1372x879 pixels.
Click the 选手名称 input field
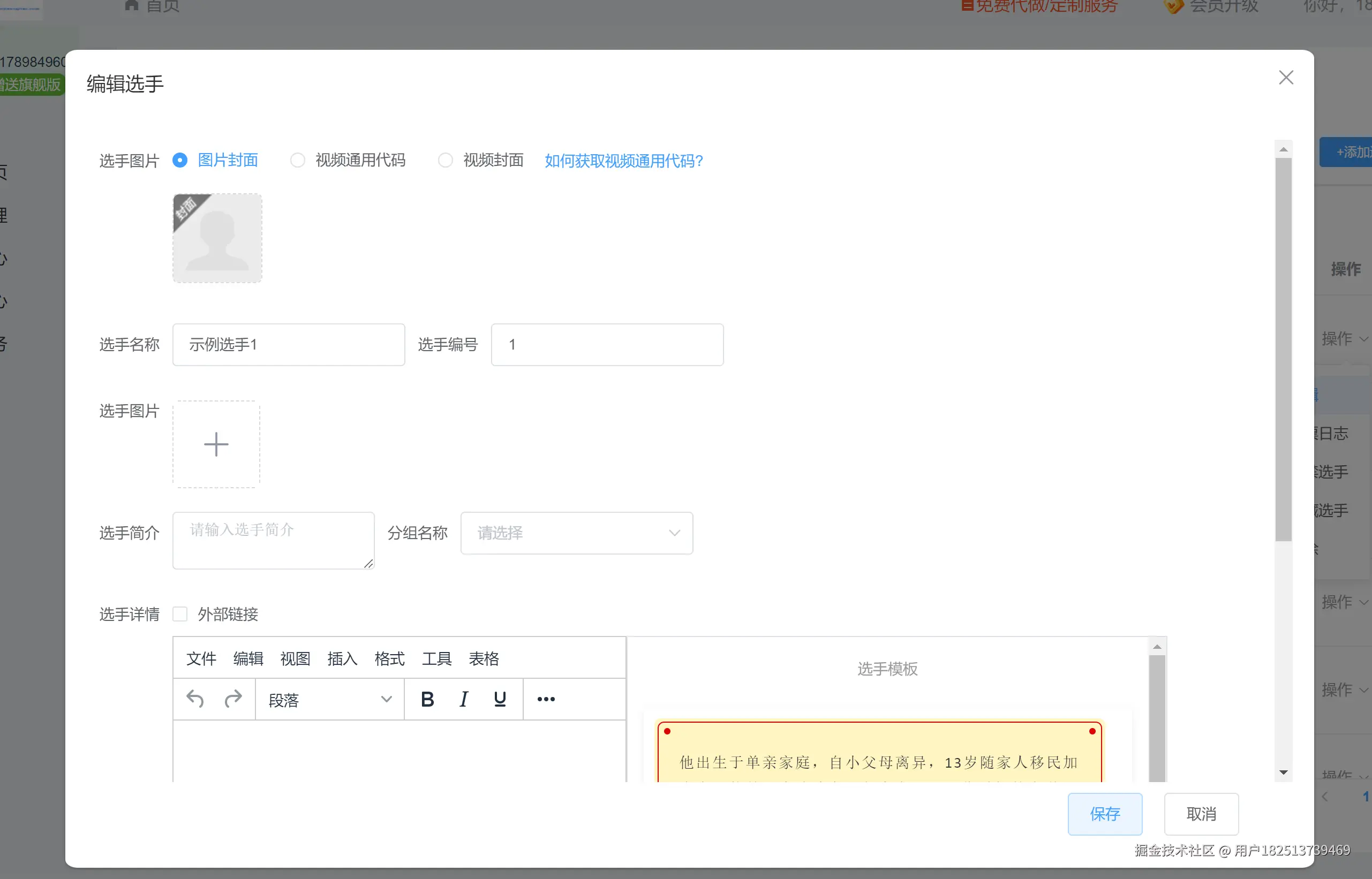288,345
